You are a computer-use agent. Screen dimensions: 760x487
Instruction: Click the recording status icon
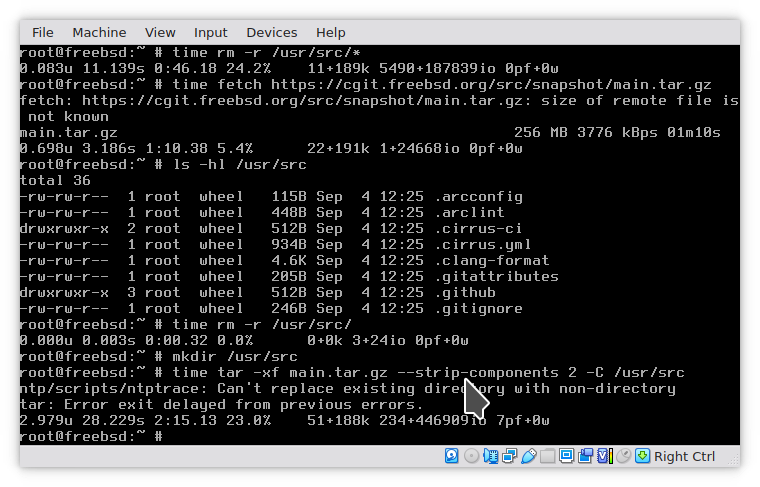585,456
